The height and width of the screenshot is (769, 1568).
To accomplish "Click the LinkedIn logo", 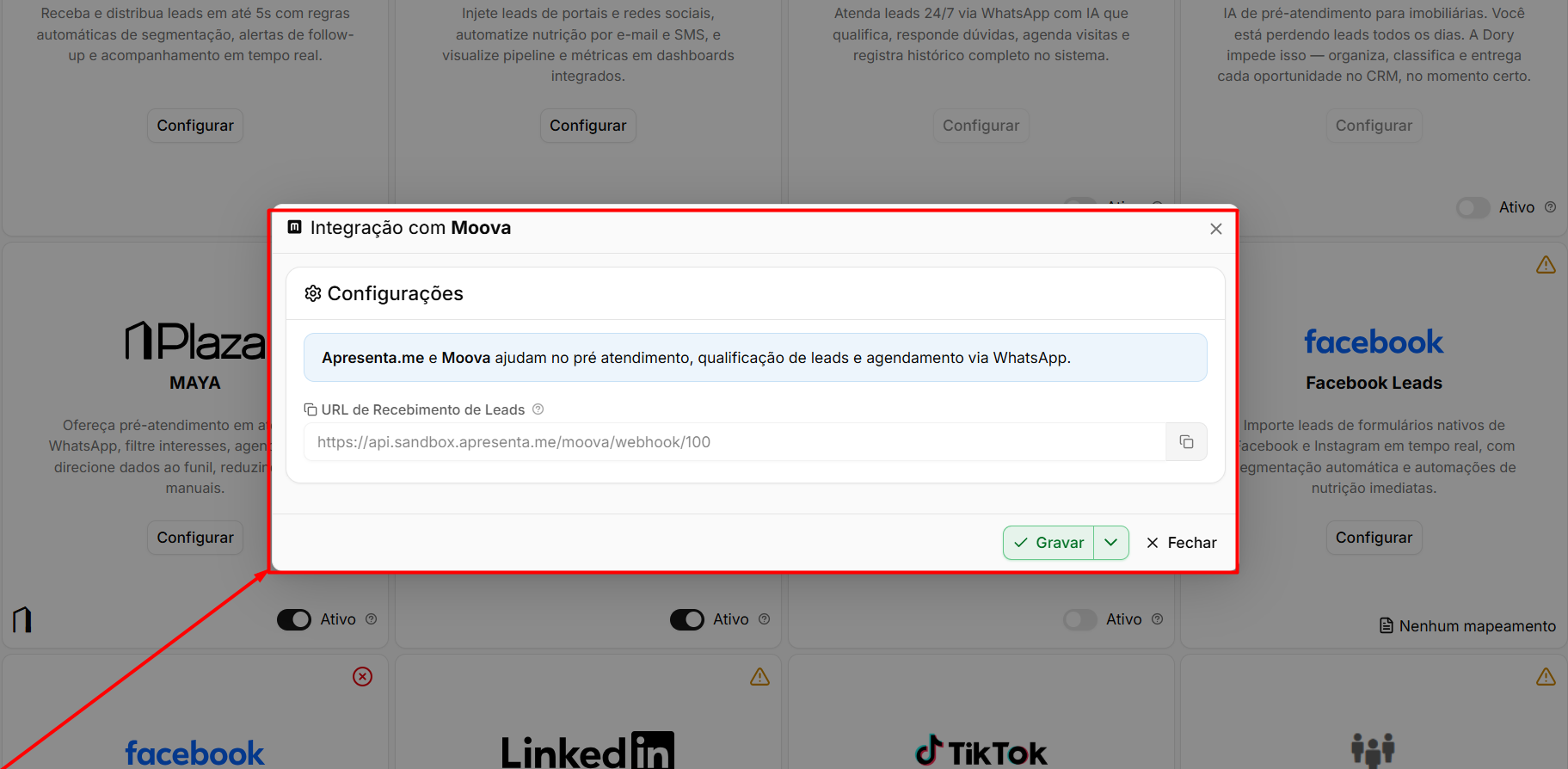I will 587,751.
